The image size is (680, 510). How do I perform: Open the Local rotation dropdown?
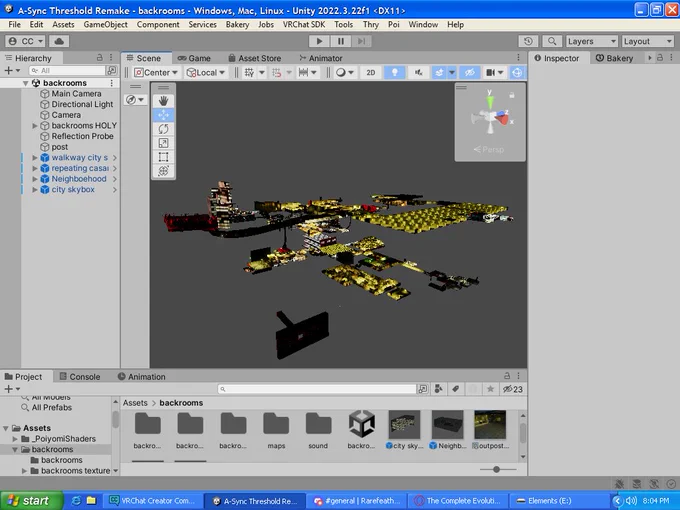[206, 72]
